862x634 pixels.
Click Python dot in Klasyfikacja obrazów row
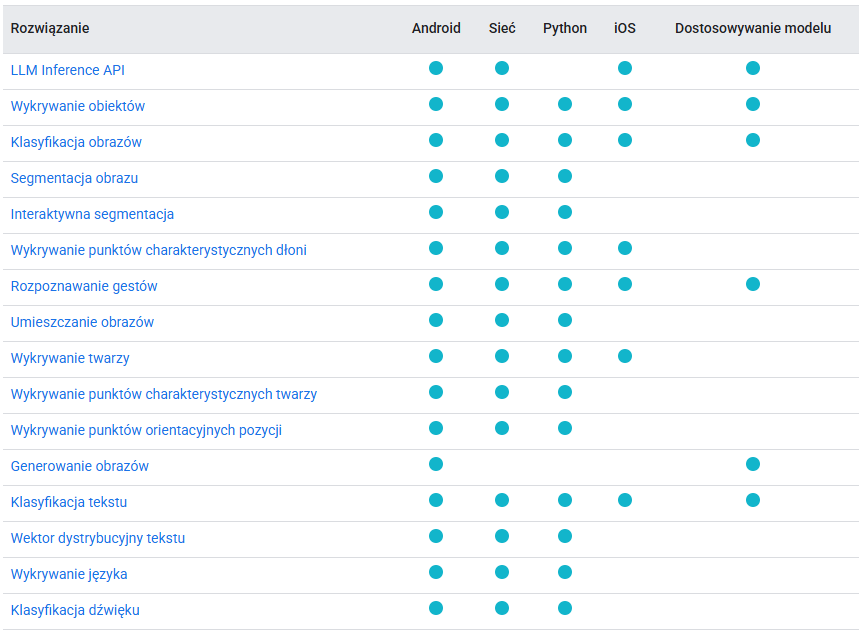(565, 140)
